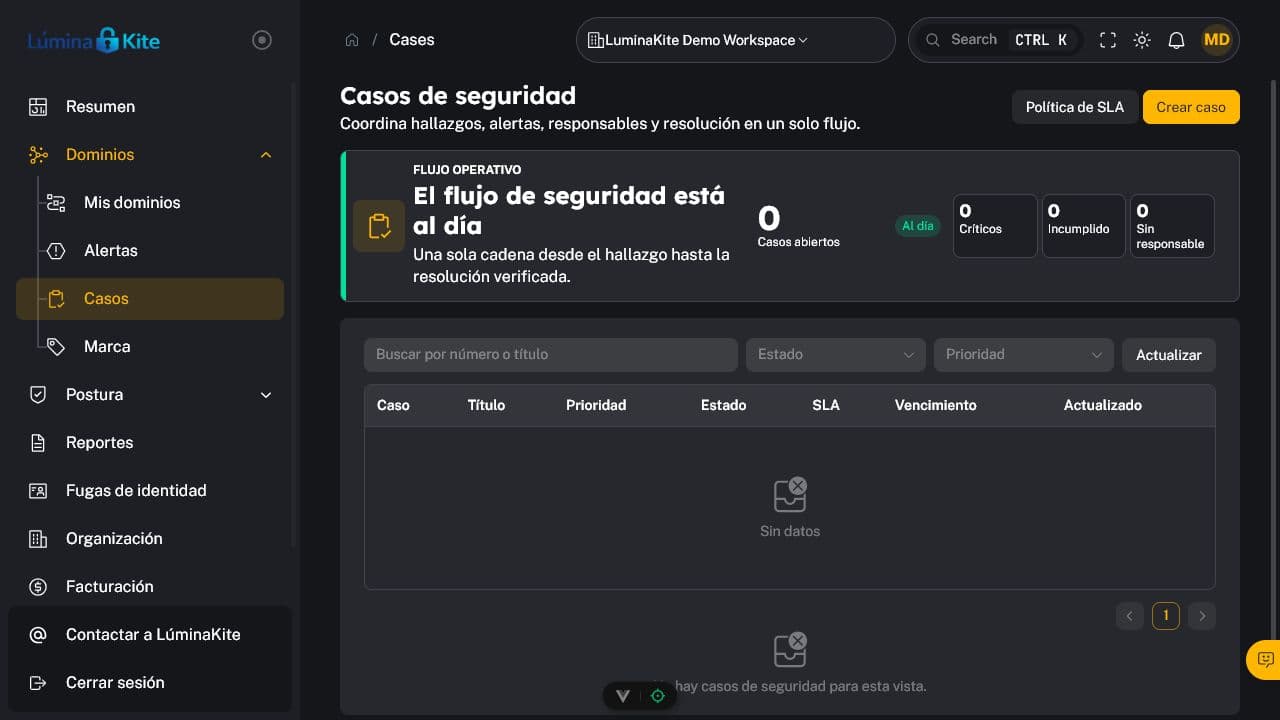Image resolution: width=1280 pixels, height=720 pixels.
Task: Click the flujo operativo clipboard icon
Action: [379, 226]
